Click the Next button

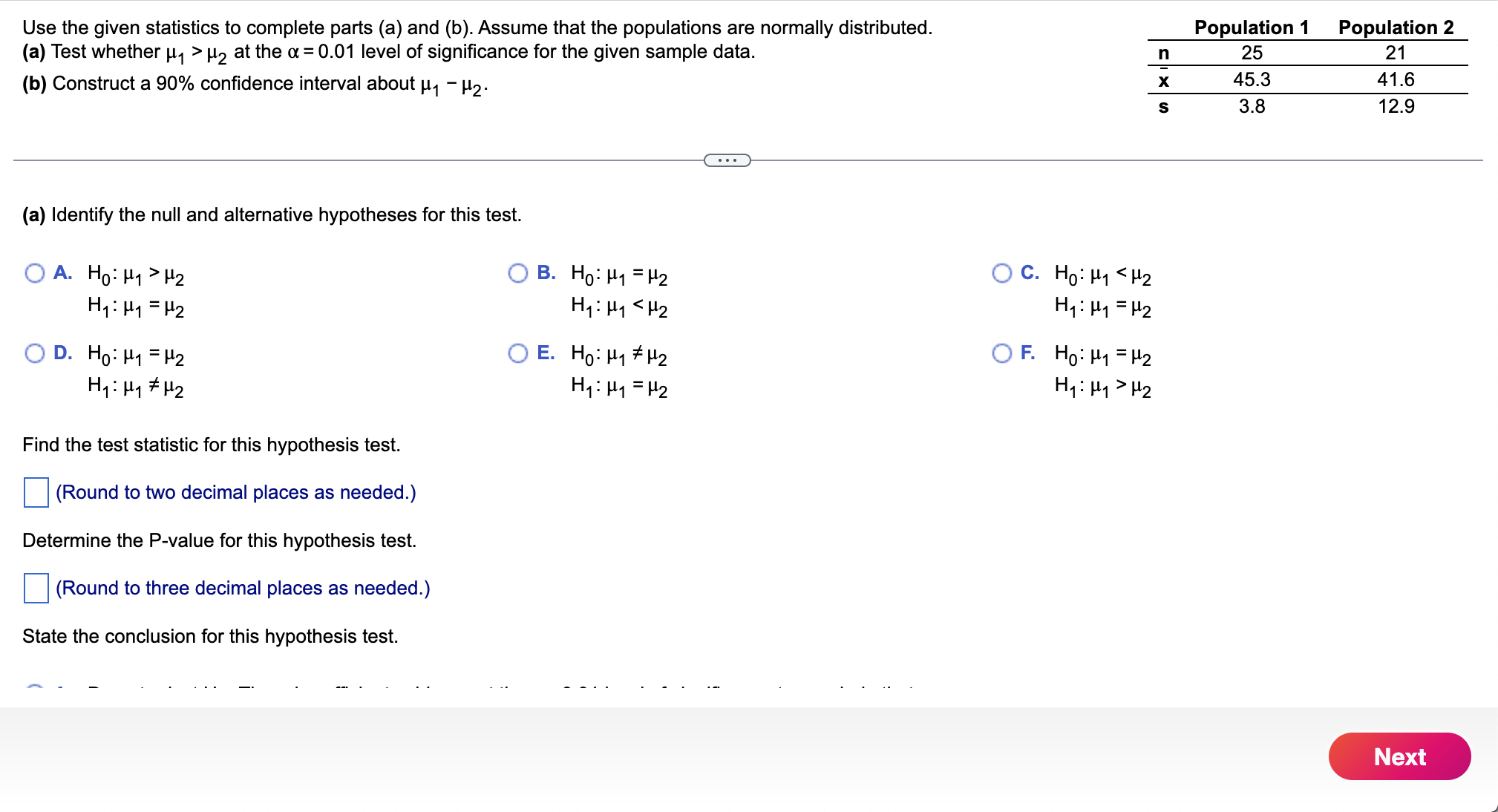point(1399,756)
